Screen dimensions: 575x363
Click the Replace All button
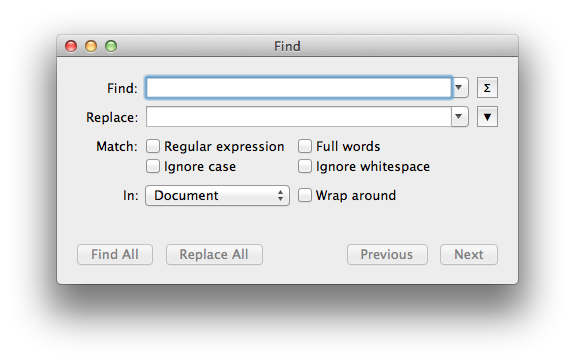point(214,254)
